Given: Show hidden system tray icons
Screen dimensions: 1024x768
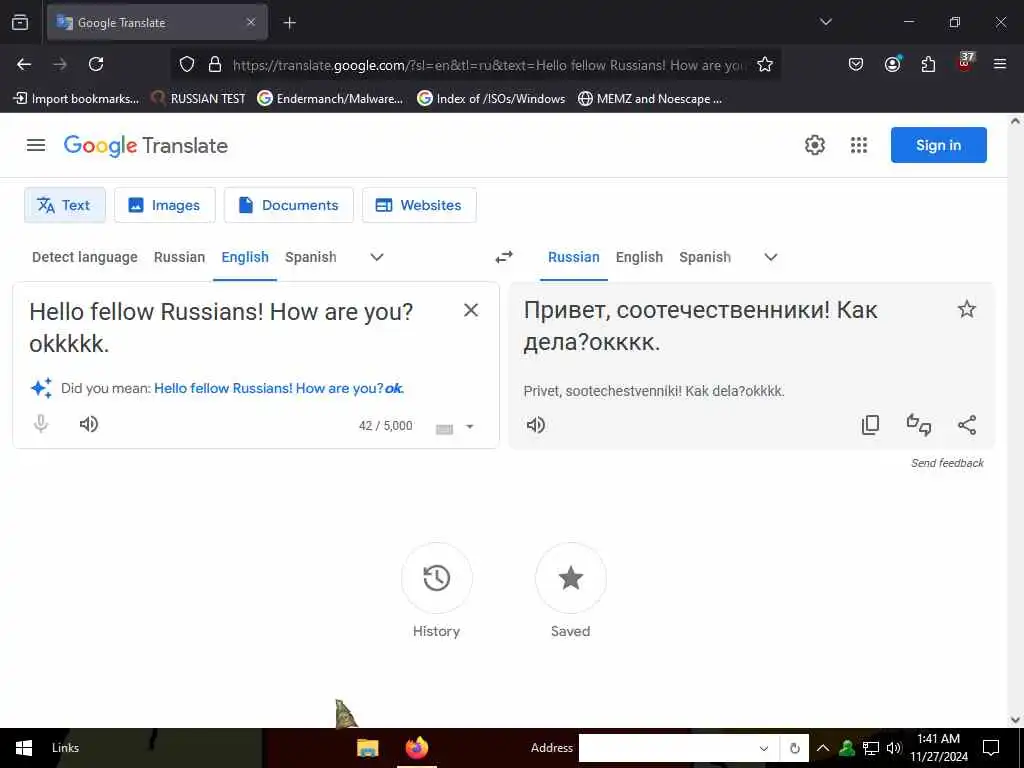Looking at the screenshot, I should coord(823,748).
